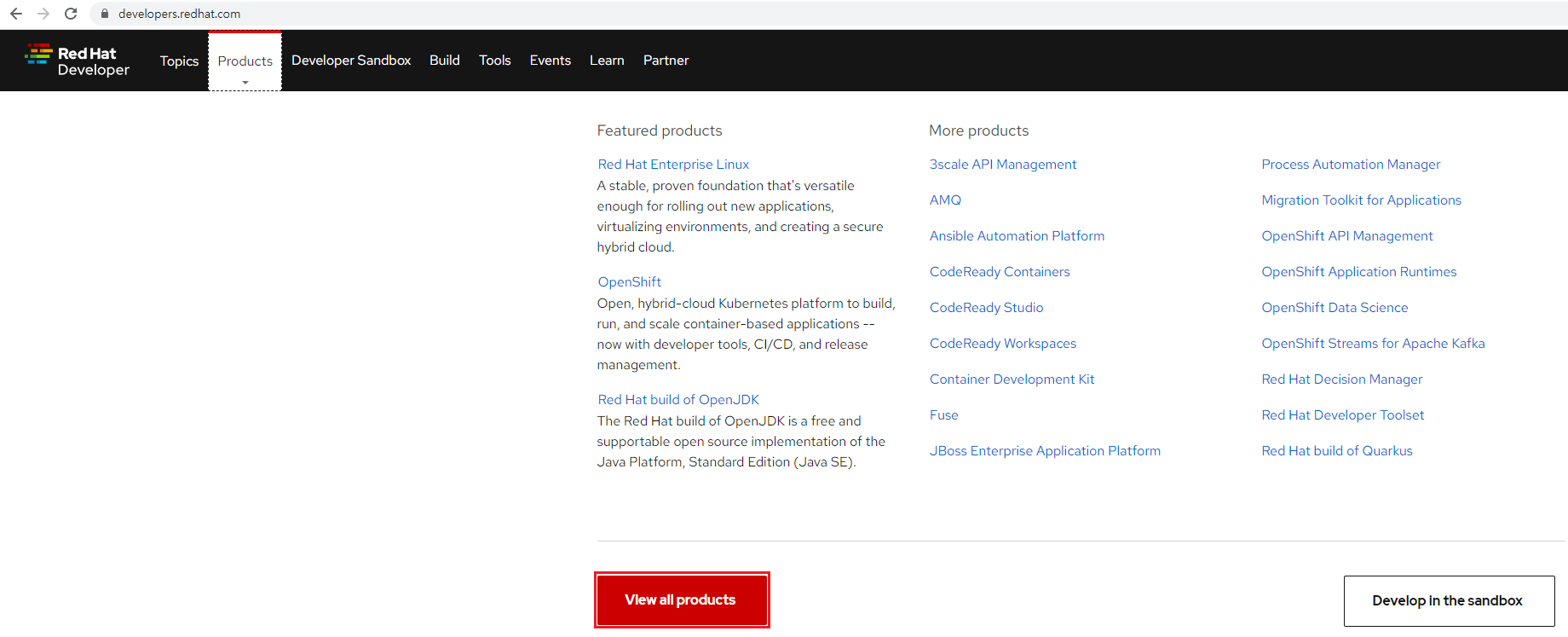Open Red Hat build of Quarkus link
This screenshot has height=637, width=1568.
(1337, 451)
